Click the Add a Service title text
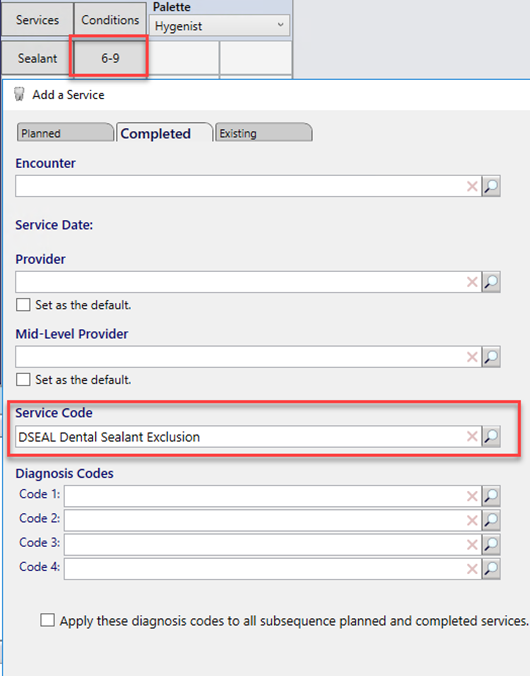 click(x=69, y=95)
